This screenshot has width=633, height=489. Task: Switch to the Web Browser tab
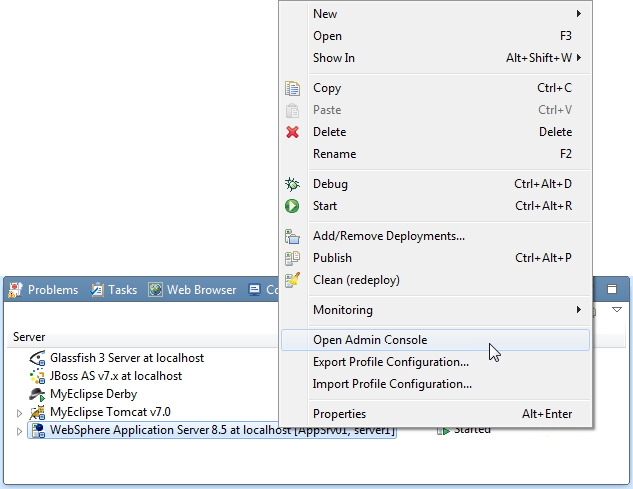[193, 290]
